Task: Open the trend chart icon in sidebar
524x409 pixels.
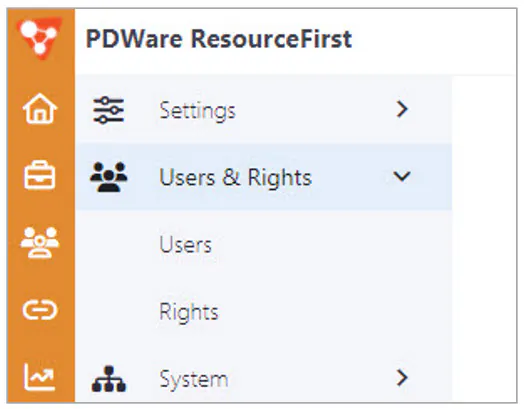Action: [x=39, y=377]
